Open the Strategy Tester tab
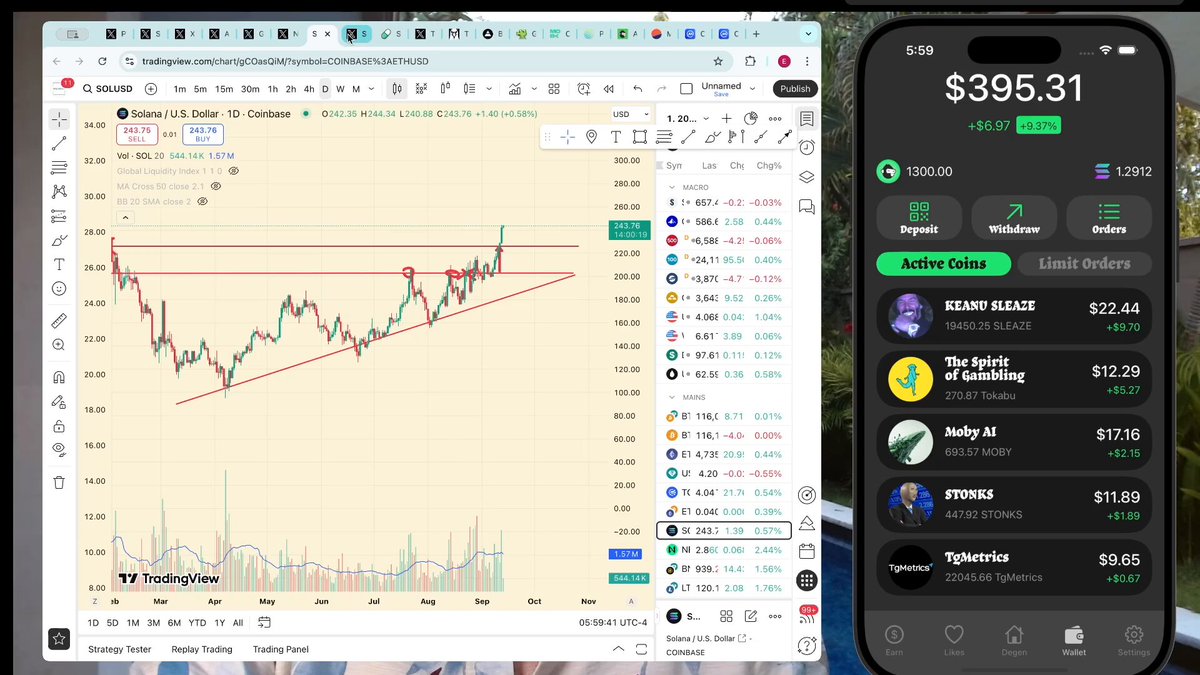This screenshot has width=1200, height=675. point(120,649)
